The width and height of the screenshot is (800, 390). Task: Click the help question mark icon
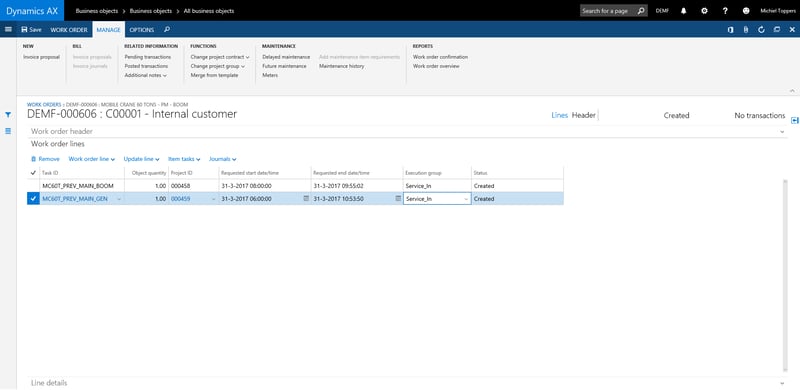[725, 11]
